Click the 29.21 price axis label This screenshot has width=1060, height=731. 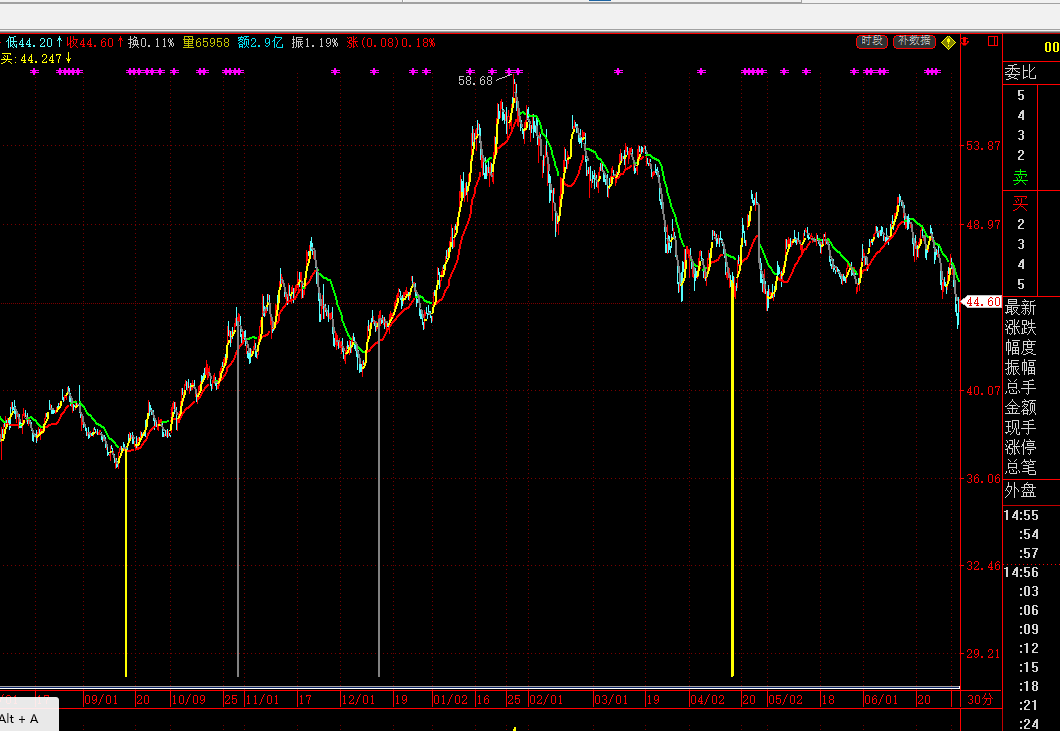[984, 653]
